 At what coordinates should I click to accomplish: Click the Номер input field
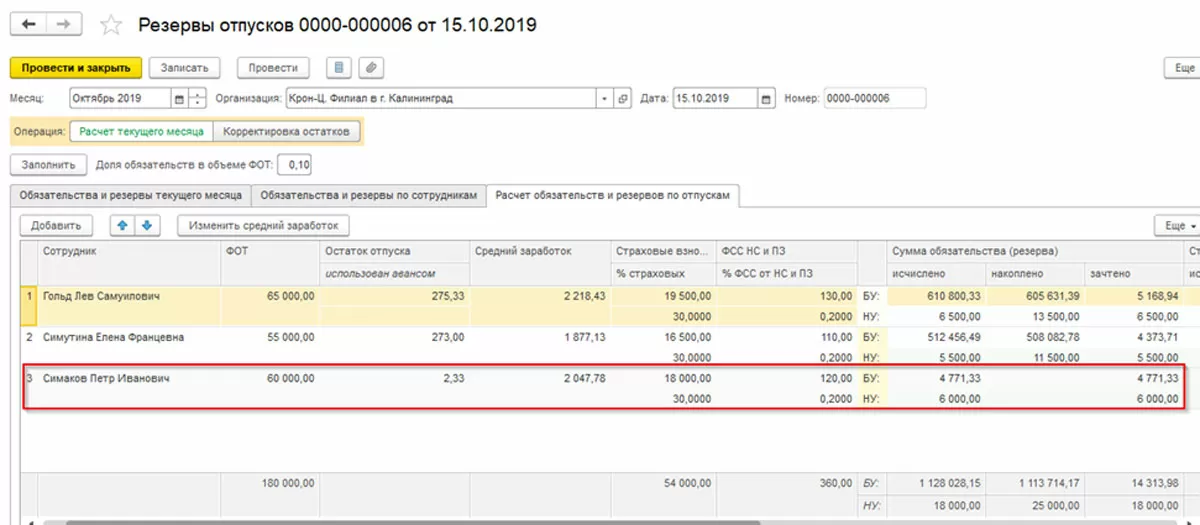(x=875, y=99)
